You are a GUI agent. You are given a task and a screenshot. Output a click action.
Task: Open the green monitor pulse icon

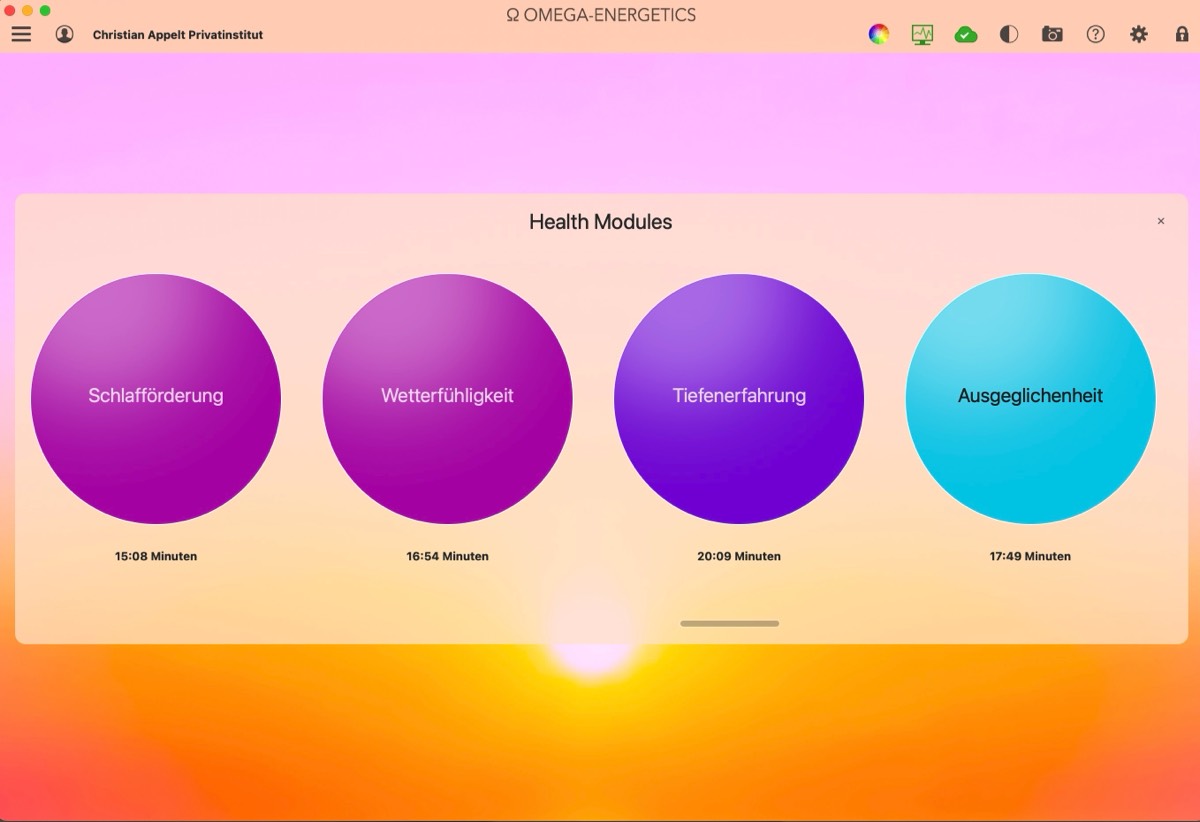(922, 34)
